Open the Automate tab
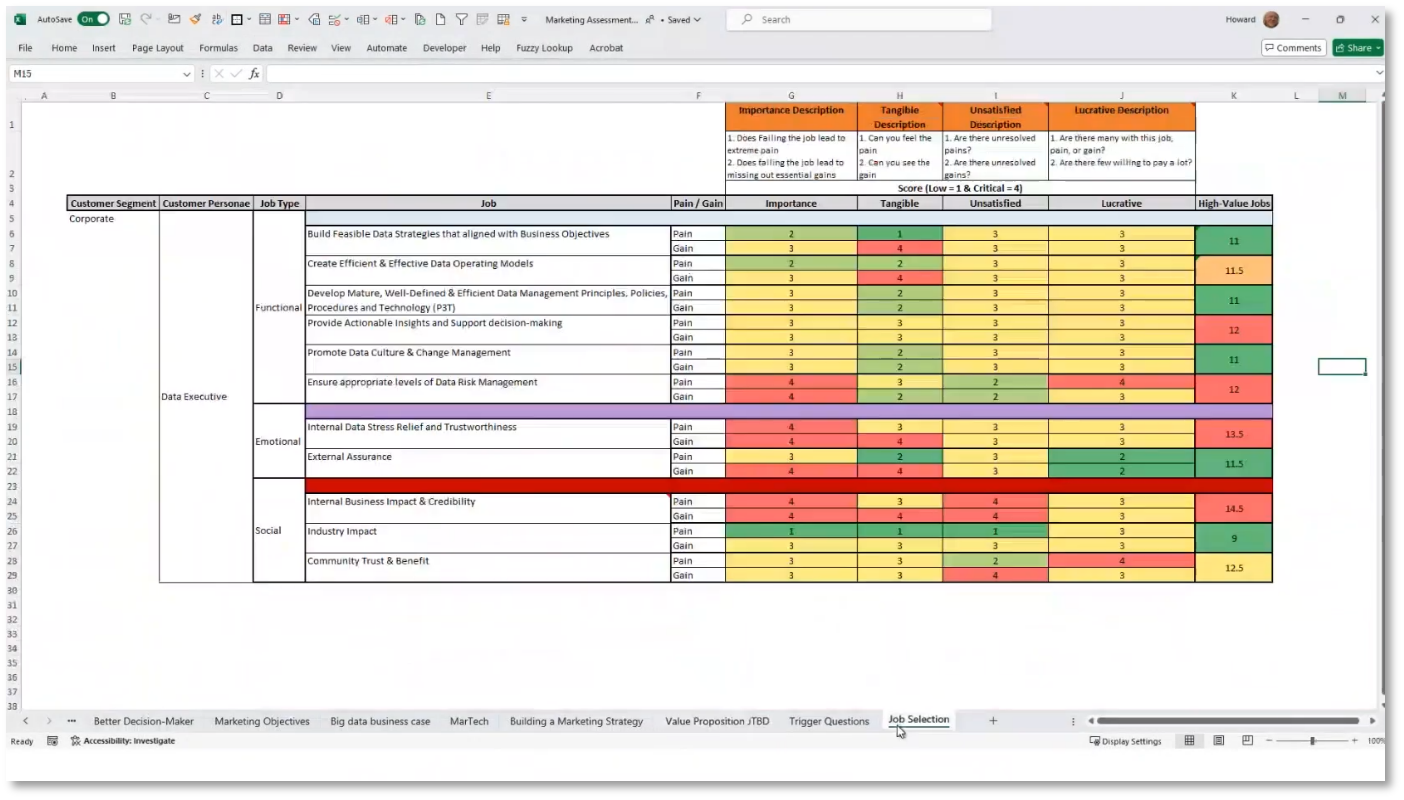This screenshot has width=1404, height=800. (386, 48)
